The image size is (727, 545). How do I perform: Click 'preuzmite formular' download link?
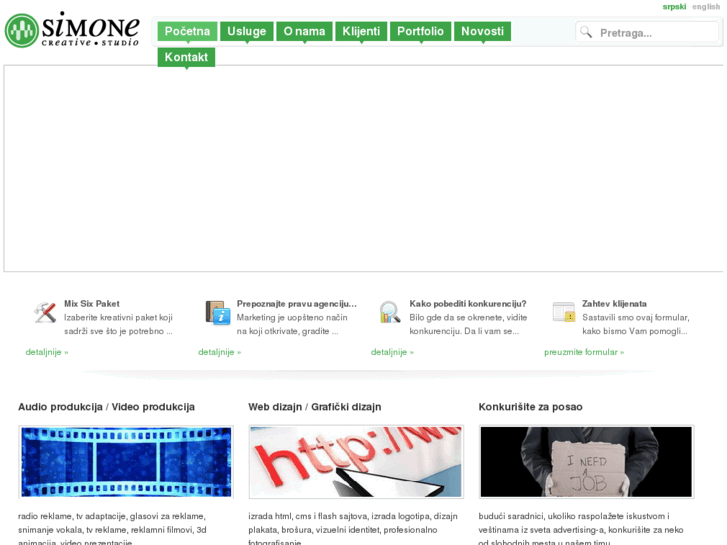tap(583, 352)
